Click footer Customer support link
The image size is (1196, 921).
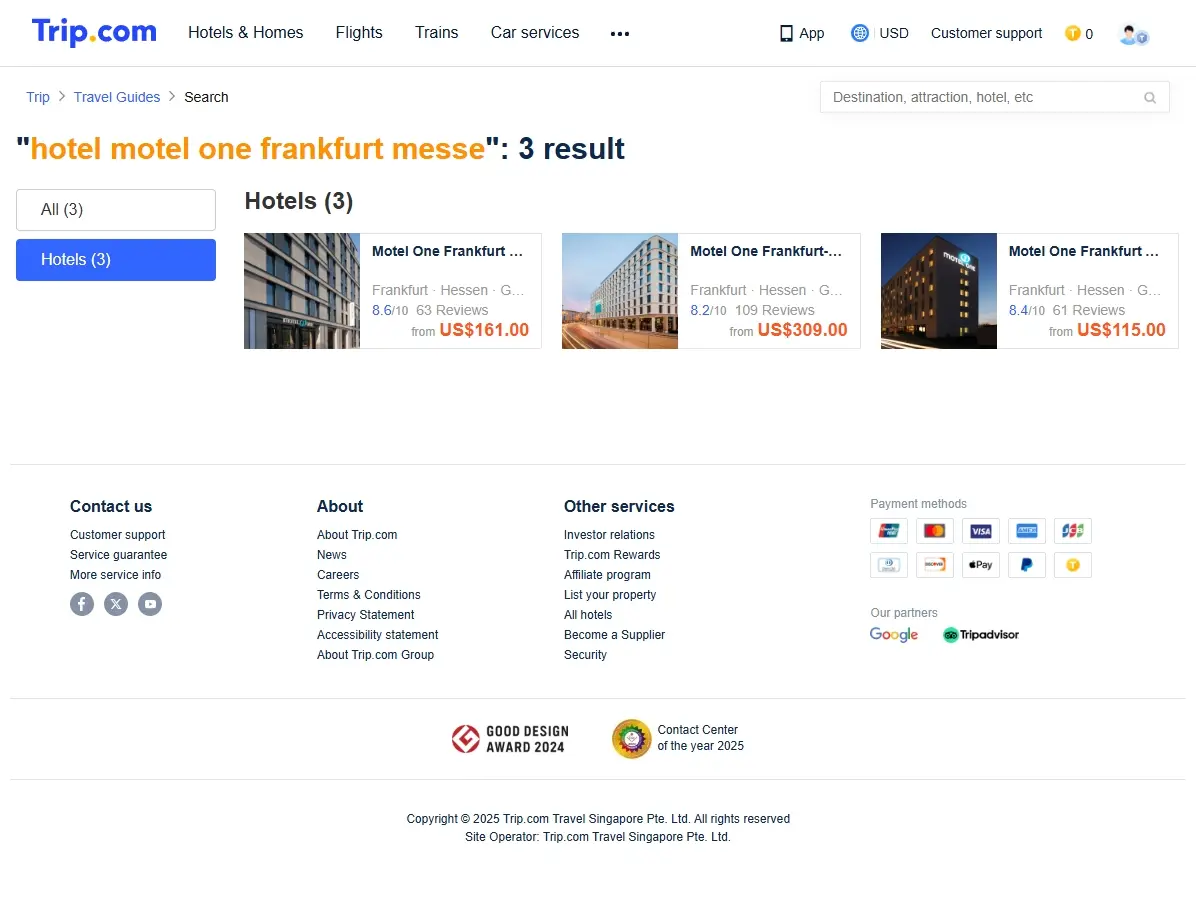point(117,535)
